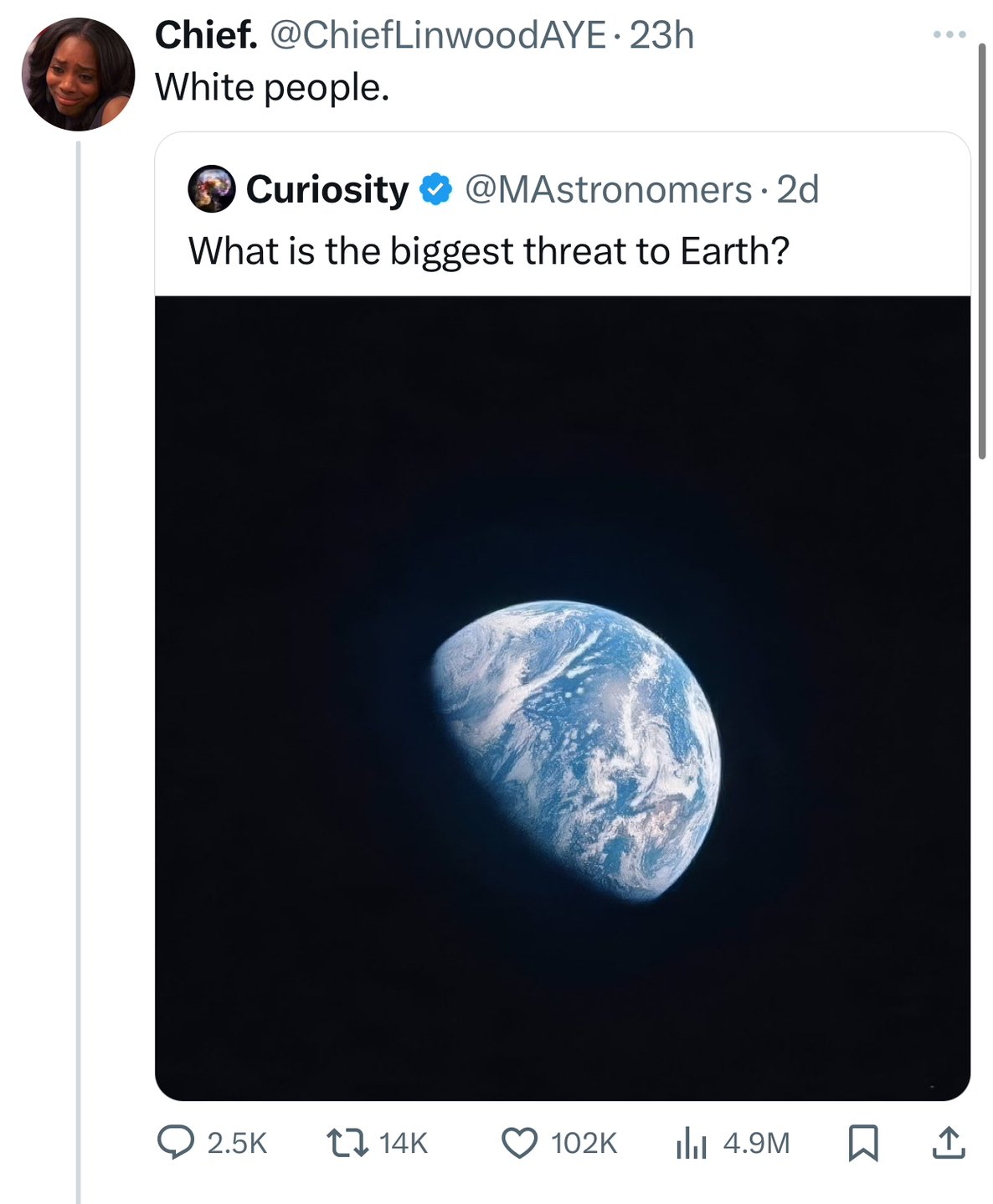This screenshot has height=1204, width=993.
Task: Open Curiosity account avatar
Action: (x=211, y=188)
